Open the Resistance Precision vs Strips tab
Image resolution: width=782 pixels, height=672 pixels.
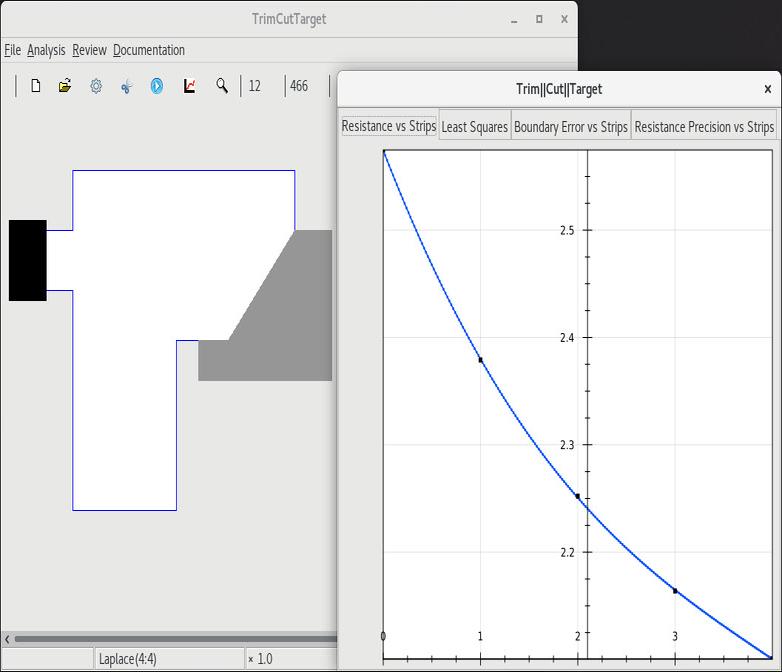(x=704, y=127)
